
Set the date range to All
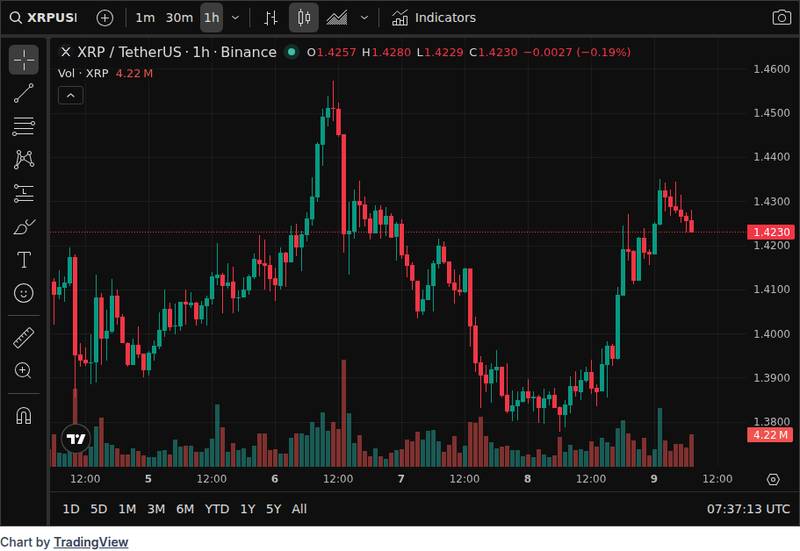(299, 509)
